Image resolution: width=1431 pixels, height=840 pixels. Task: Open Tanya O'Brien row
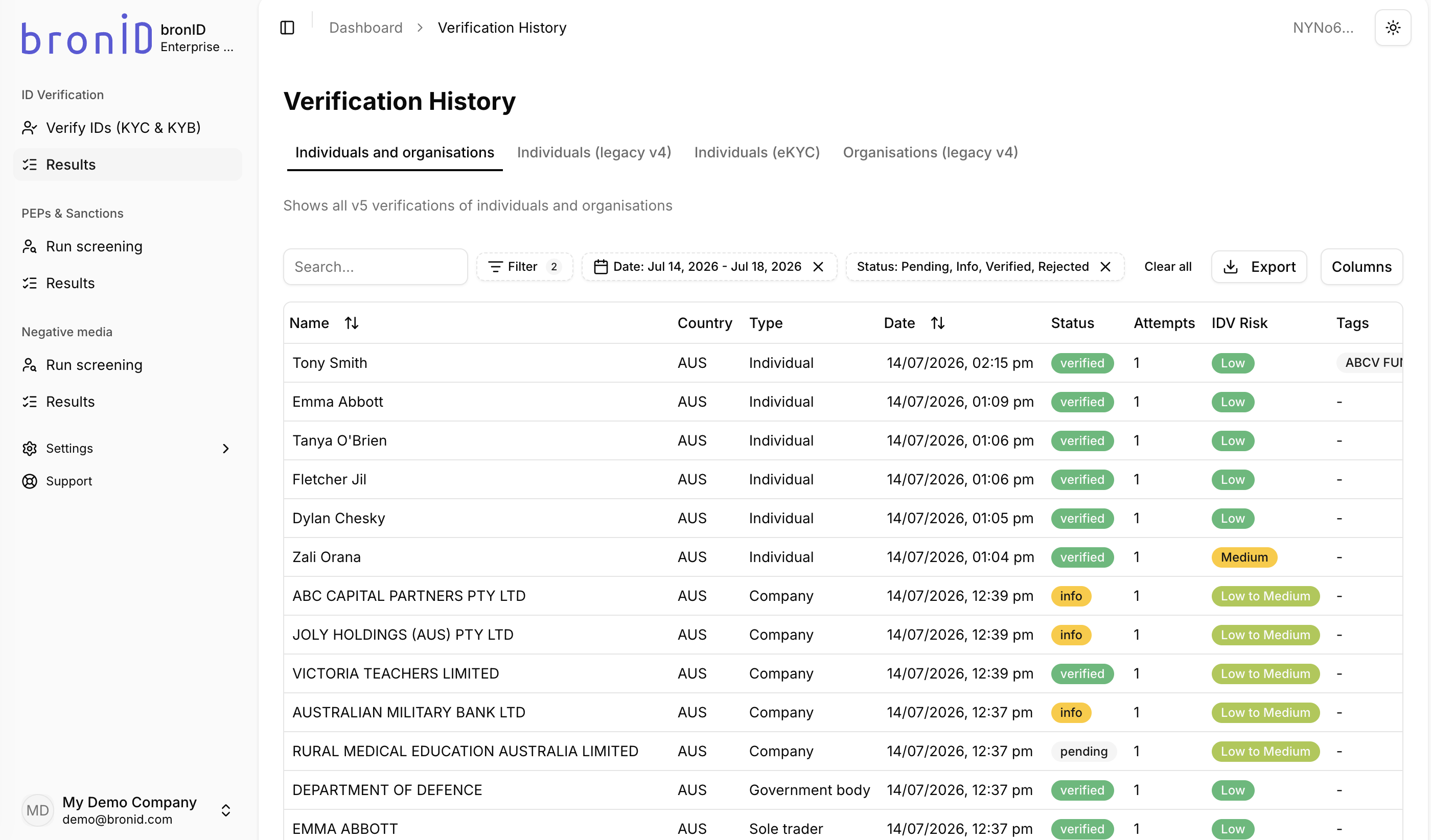[843, 440]
